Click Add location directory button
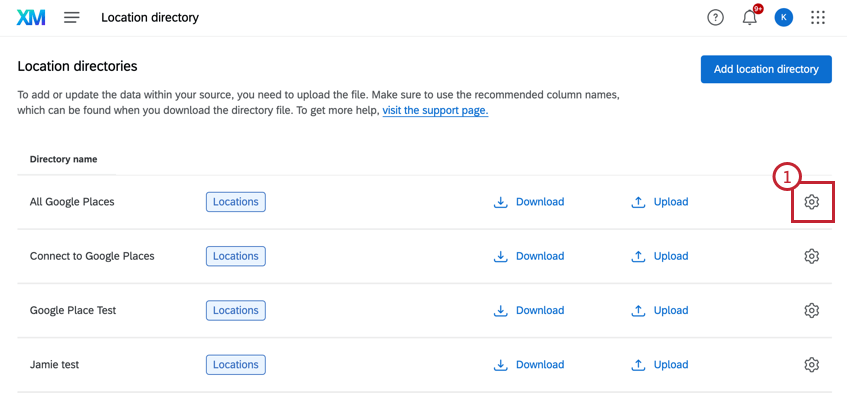The image size is (847, 393). [x=766, y=69]
